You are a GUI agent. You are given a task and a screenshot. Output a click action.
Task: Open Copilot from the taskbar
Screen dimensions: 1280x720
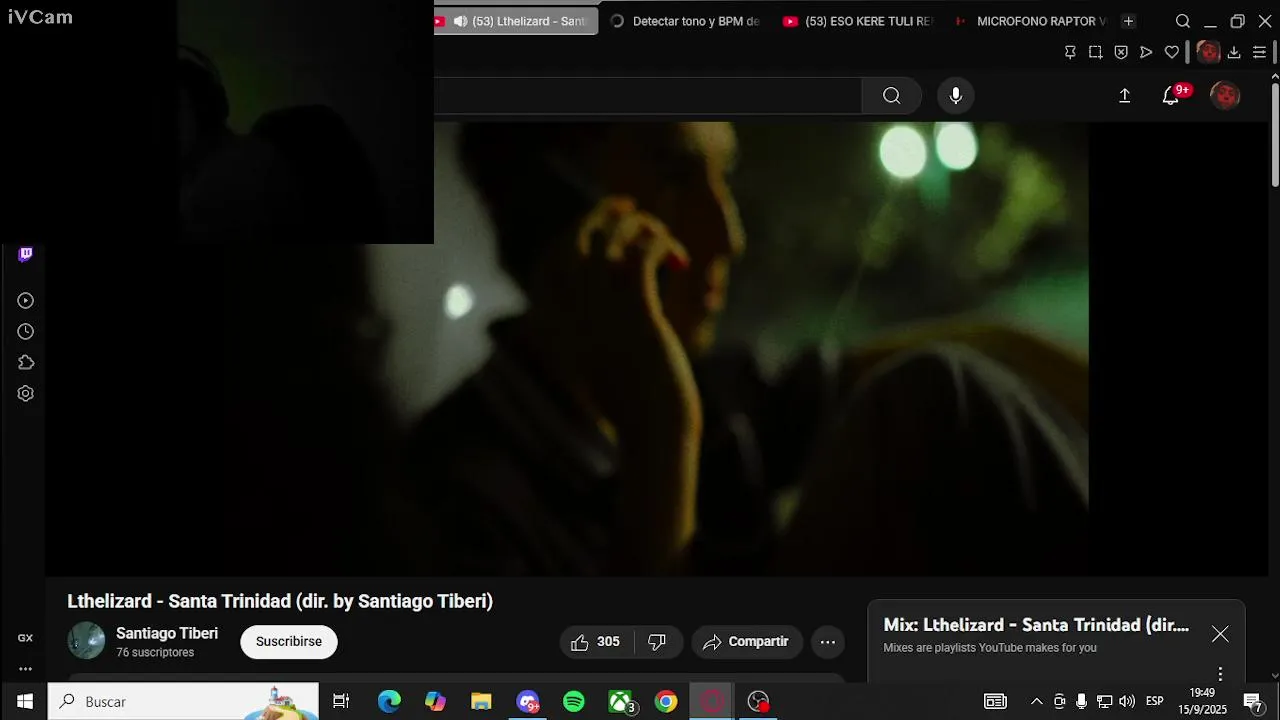click(435, 701)
